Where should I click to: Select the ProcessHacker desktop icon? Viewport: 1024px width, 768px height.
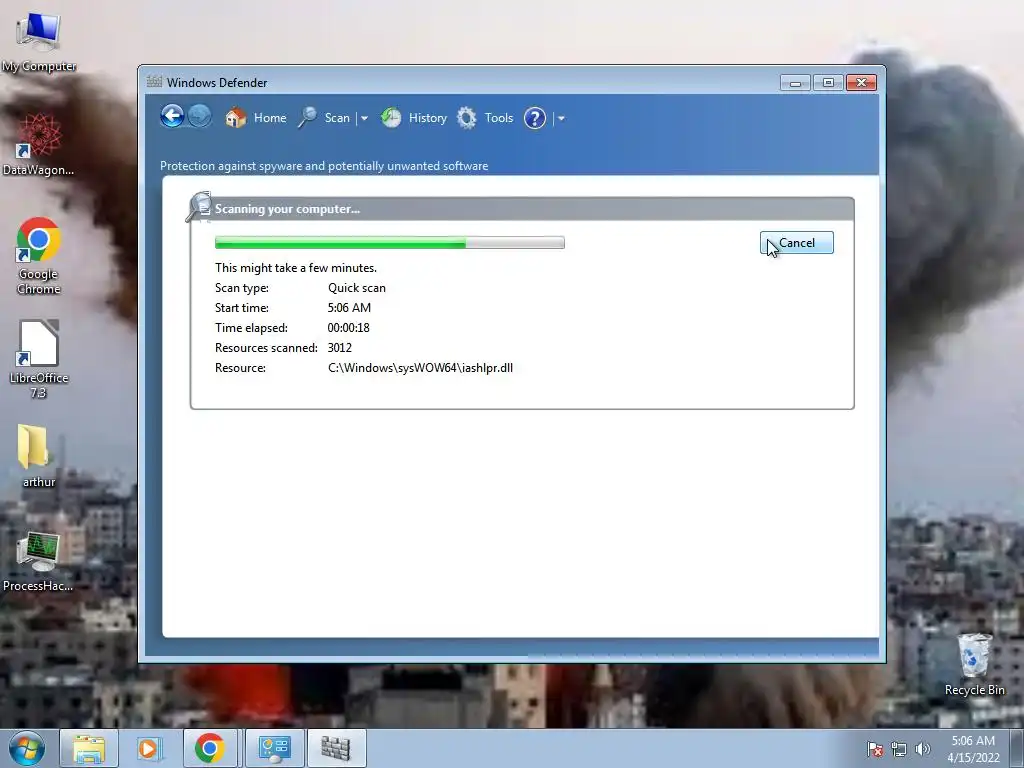38,561
